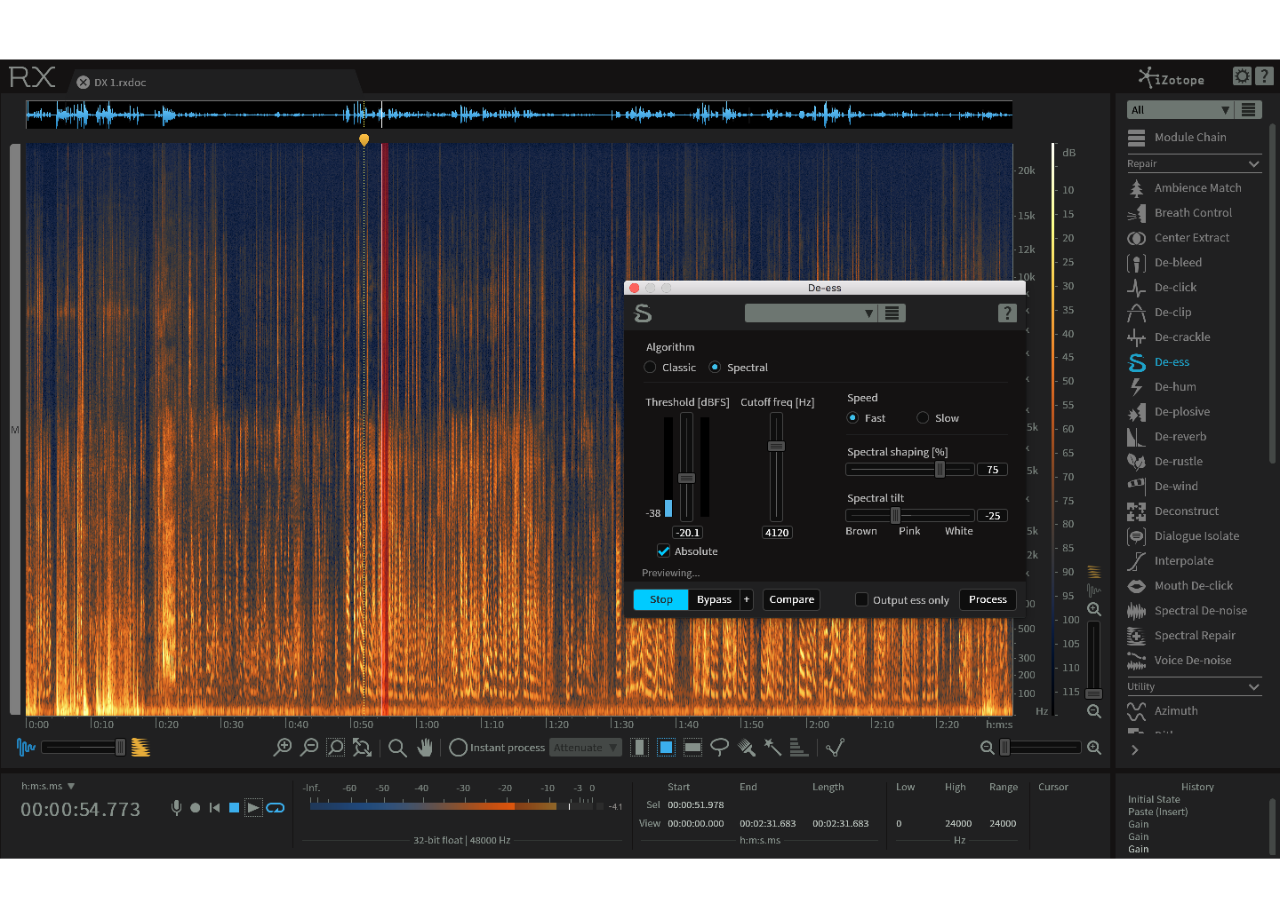
Task: Open RX settings gear icon
Action: tap(1241, 77)
